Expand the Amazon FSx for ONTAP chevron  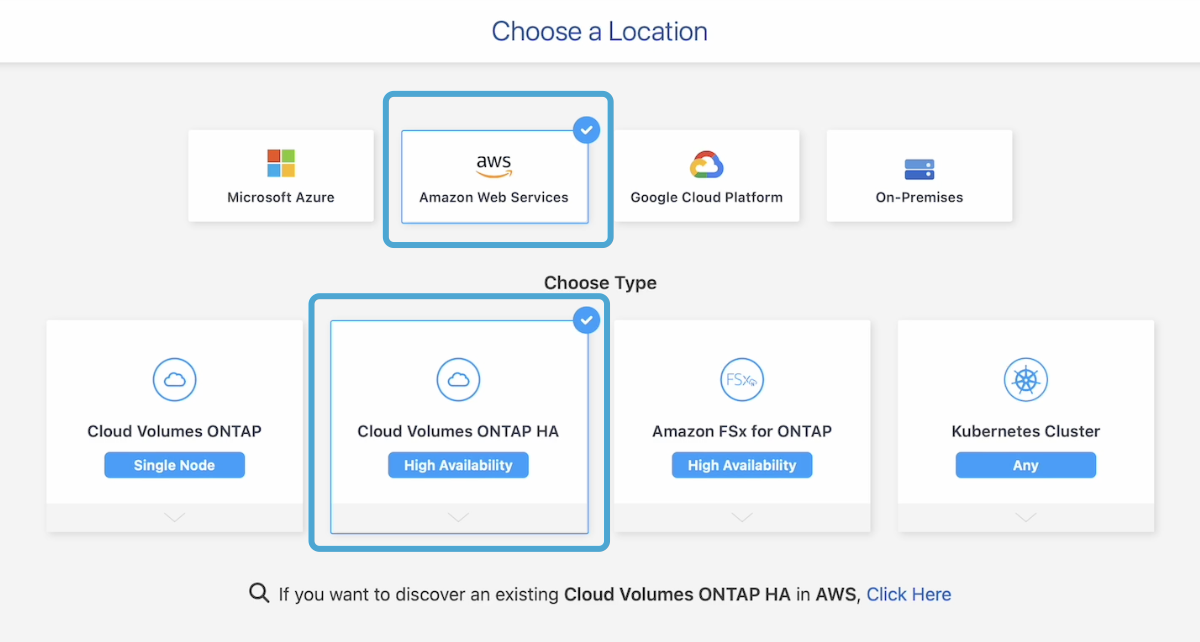pos(742,517)
